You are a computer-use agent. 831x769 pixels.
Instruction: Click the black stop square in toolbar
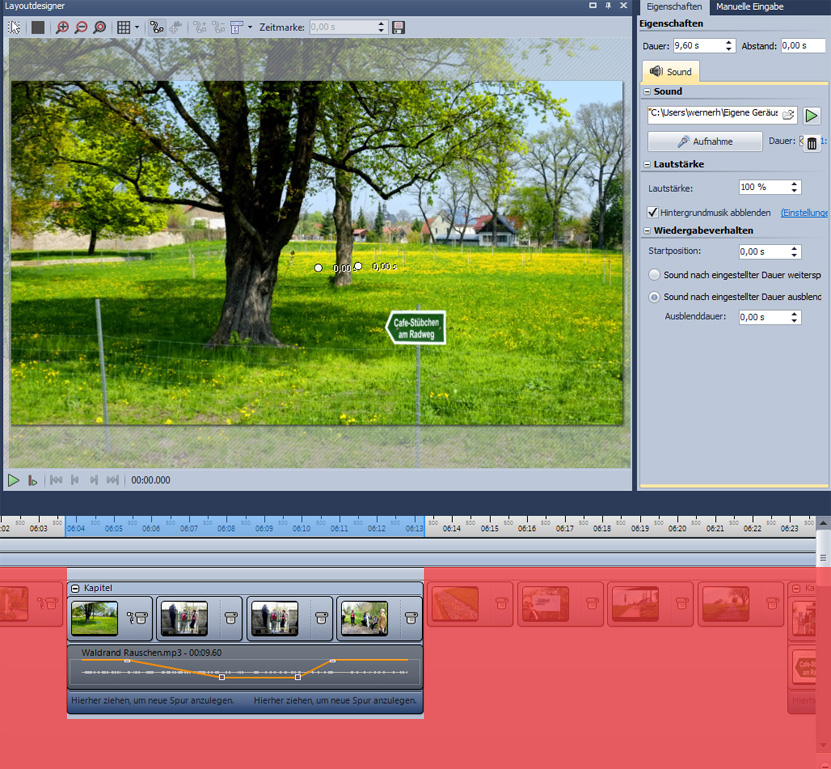38,28
